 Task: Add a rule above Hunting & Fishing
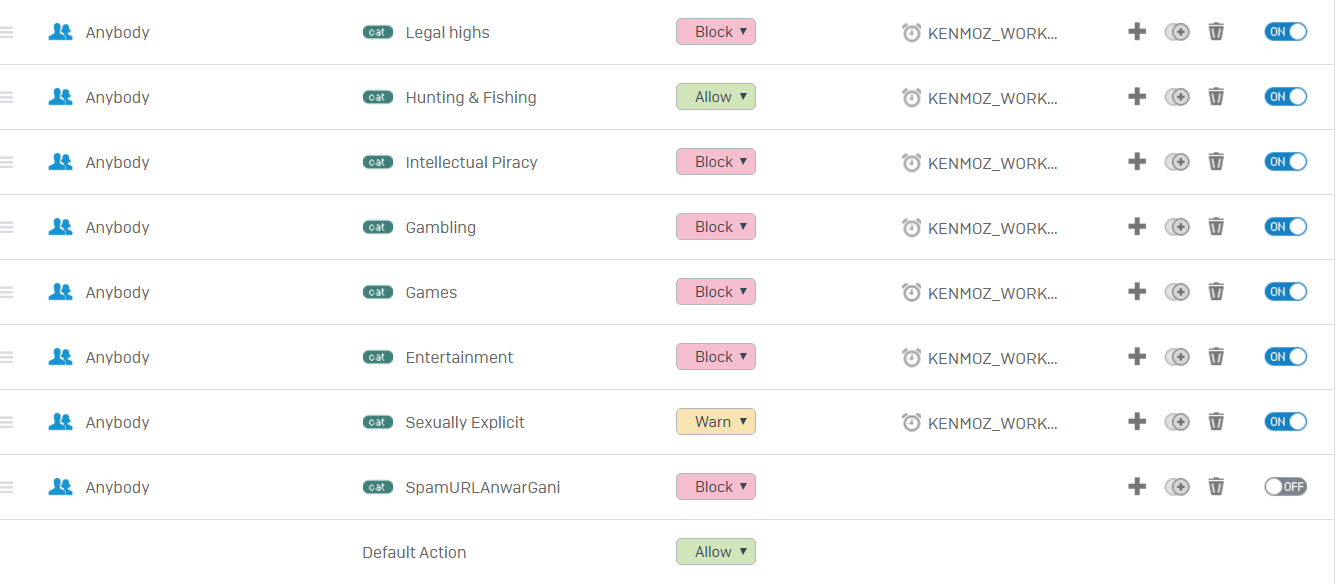point(1137,97)
